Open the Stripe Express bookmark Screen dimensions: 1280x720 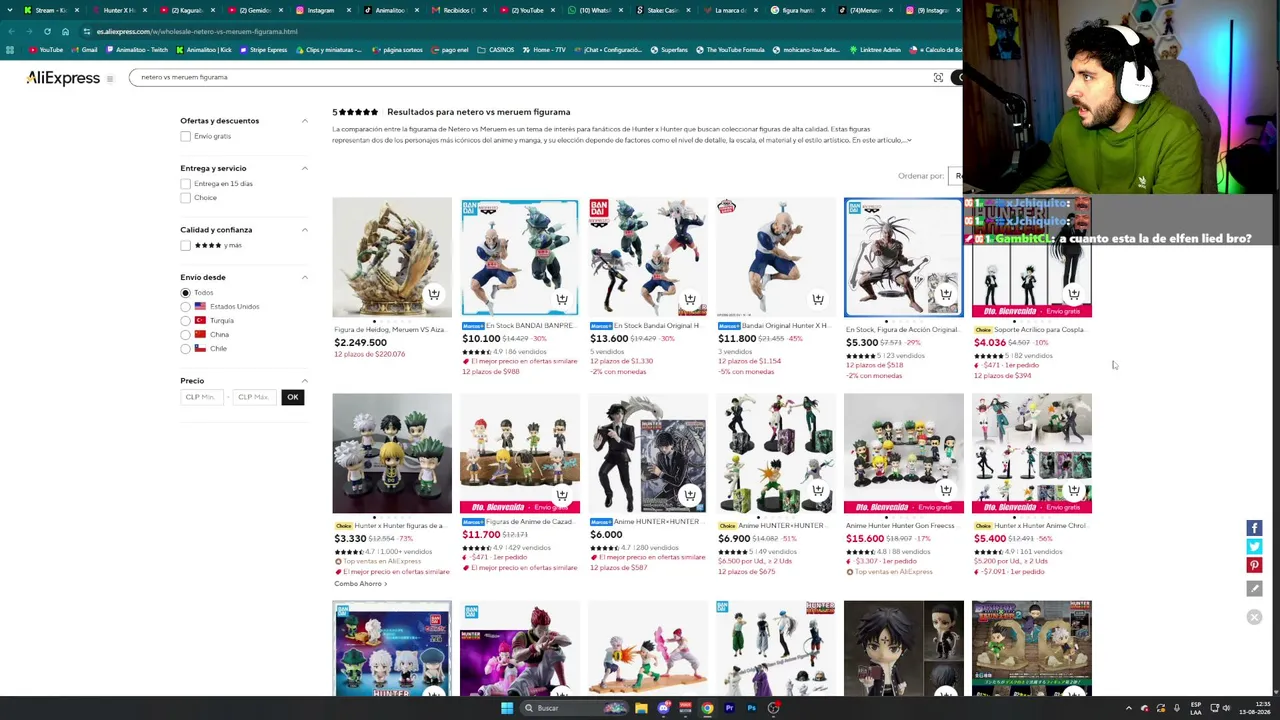pos(261,50)
